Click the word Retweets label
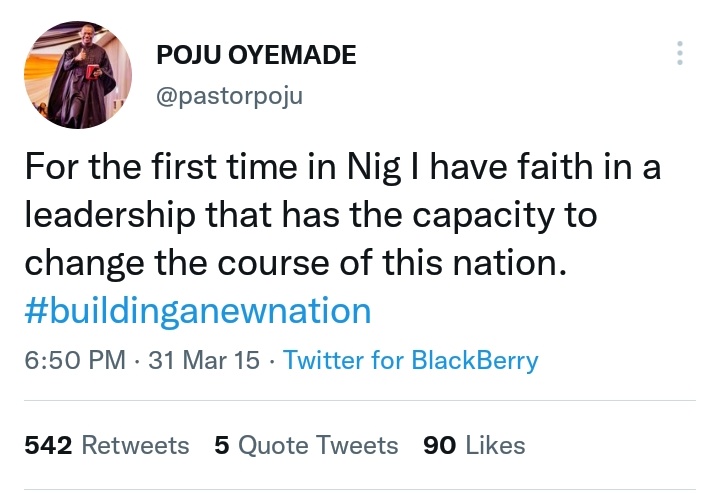 tap(134, 445)
